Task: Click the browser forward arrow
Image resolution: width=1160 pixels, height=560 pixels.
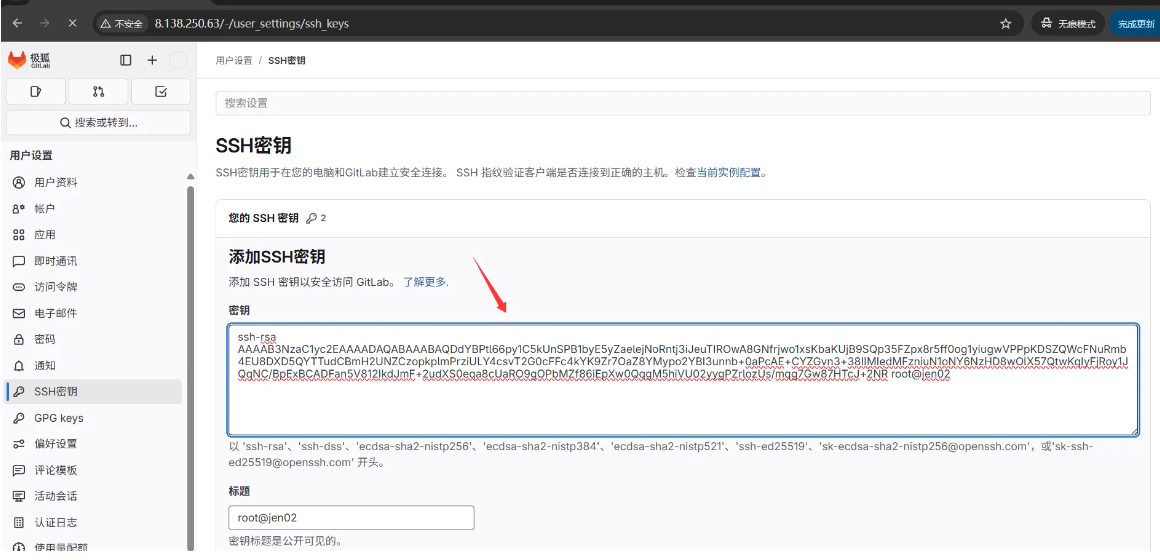Action: click(44, 24)
